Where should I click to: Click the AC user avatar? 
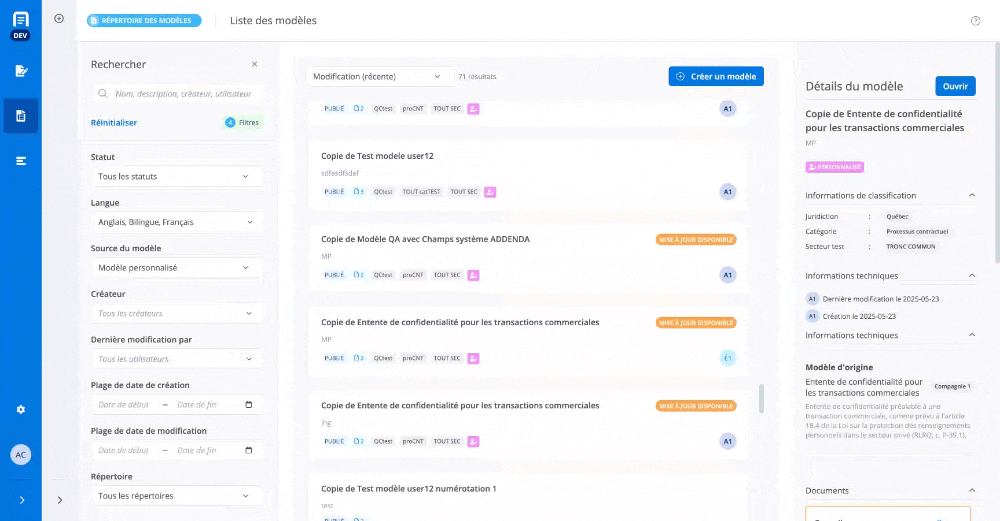point(21,454)
